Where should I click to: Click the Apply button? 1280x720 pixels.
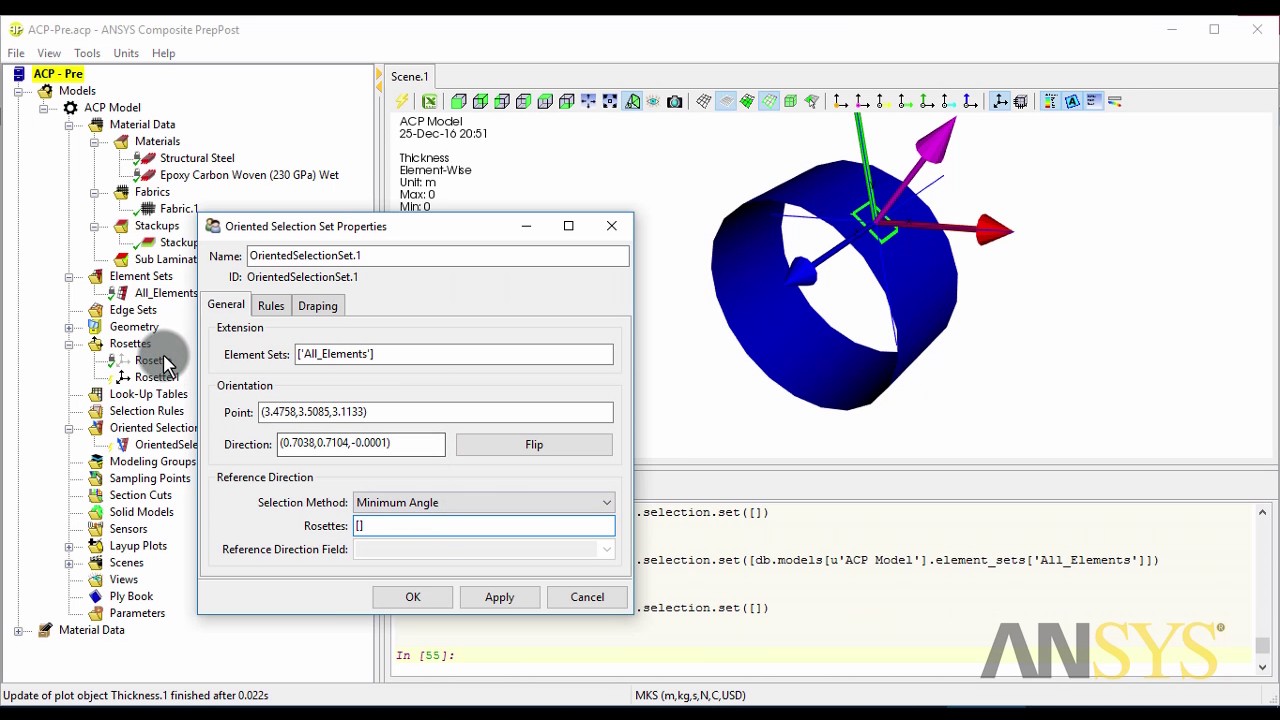[x=500, y=597]
